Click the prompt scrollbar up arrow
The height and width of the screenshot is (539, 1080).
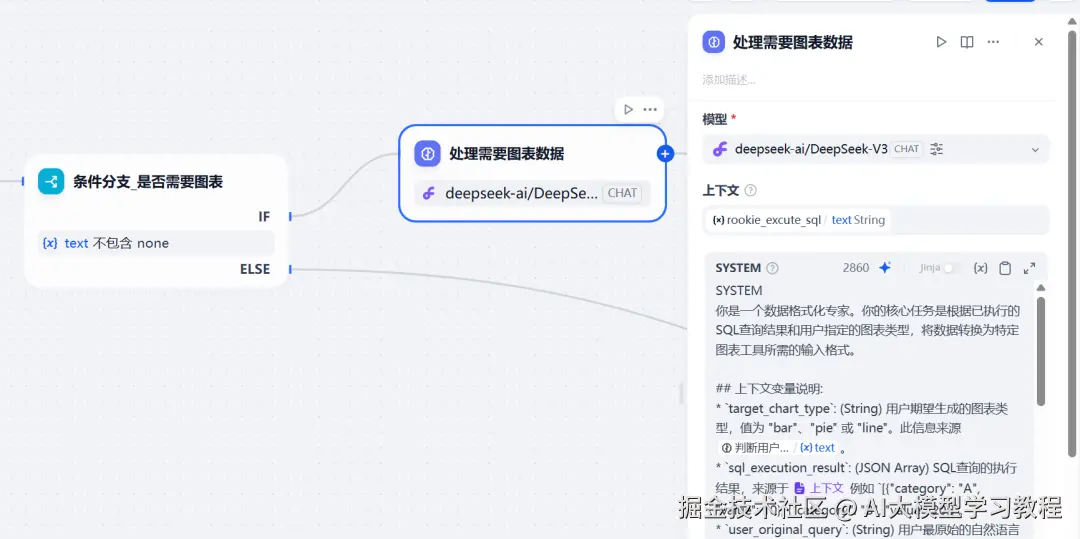1041,287
